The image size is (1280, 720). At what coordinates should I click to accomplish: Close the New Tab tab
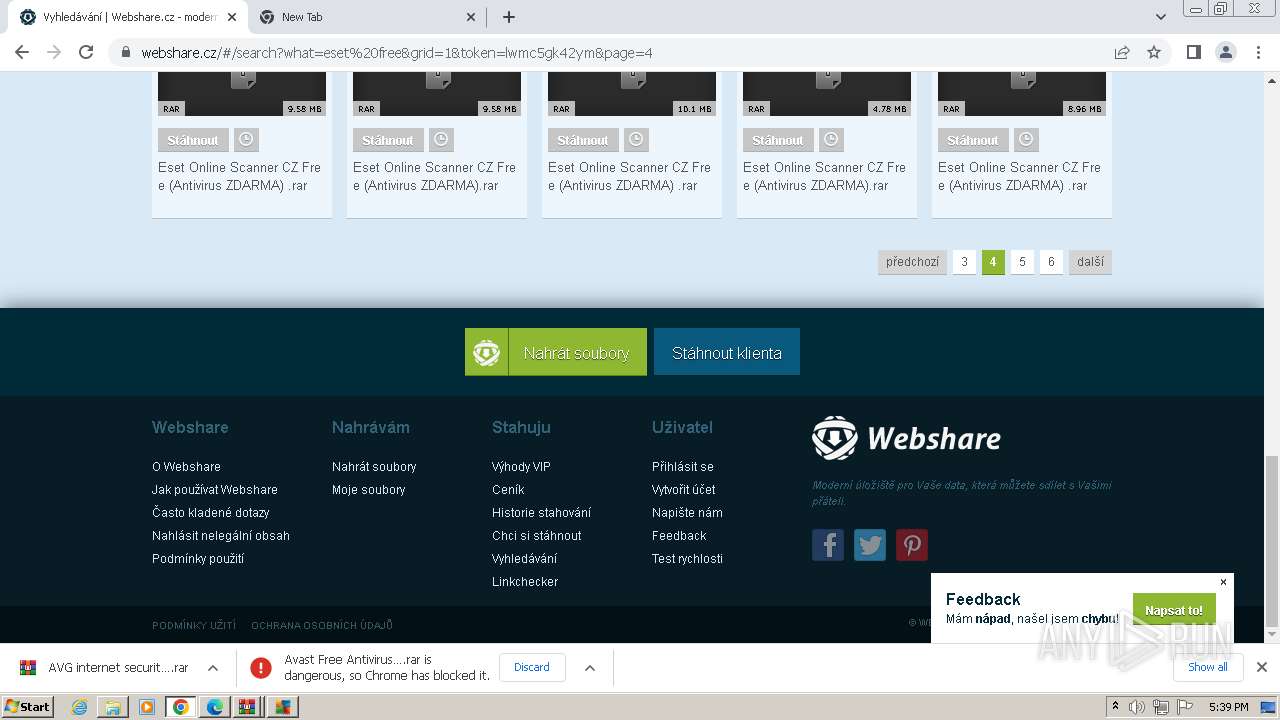click(x=472, y=17)
